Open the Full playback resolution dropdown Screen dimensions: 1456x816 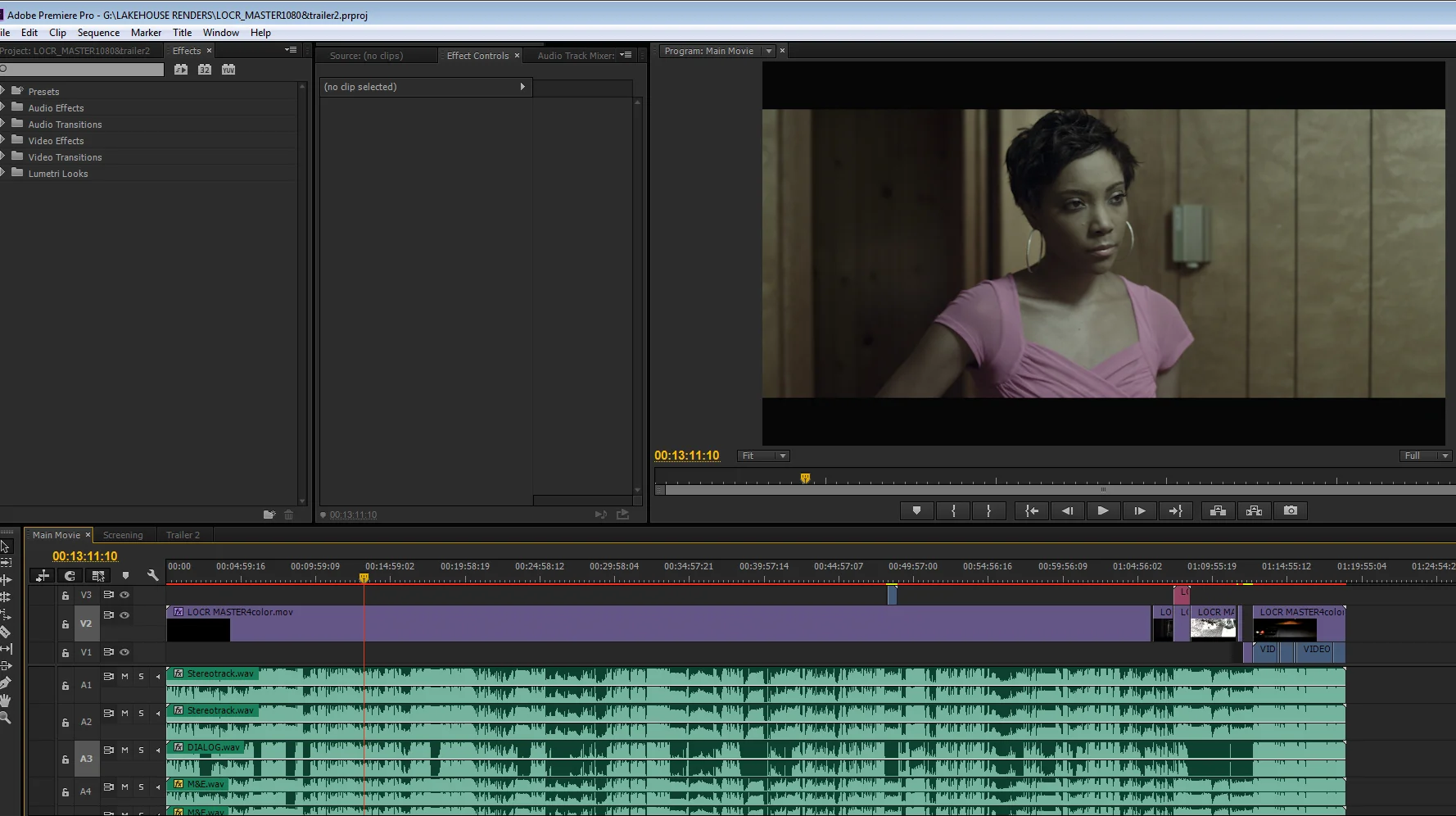[x=1426, y=456]
